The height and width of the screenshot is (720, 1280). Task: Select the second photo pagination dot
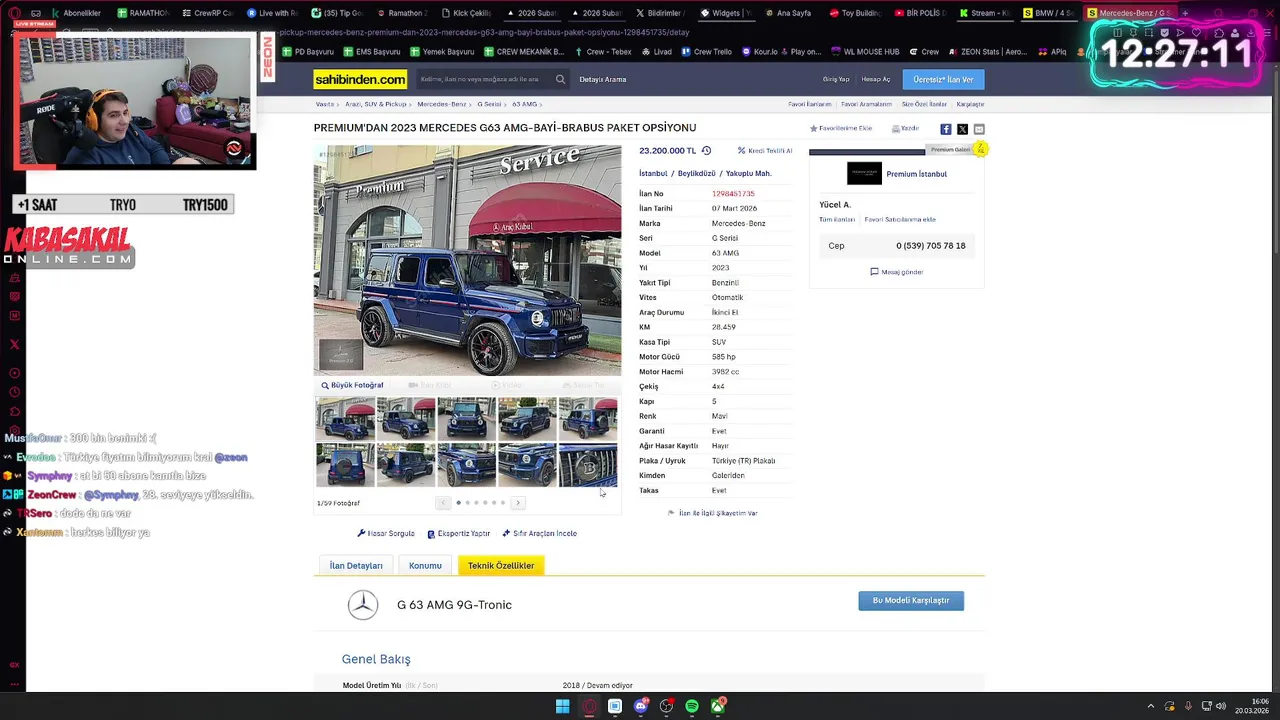pos(467,503)
